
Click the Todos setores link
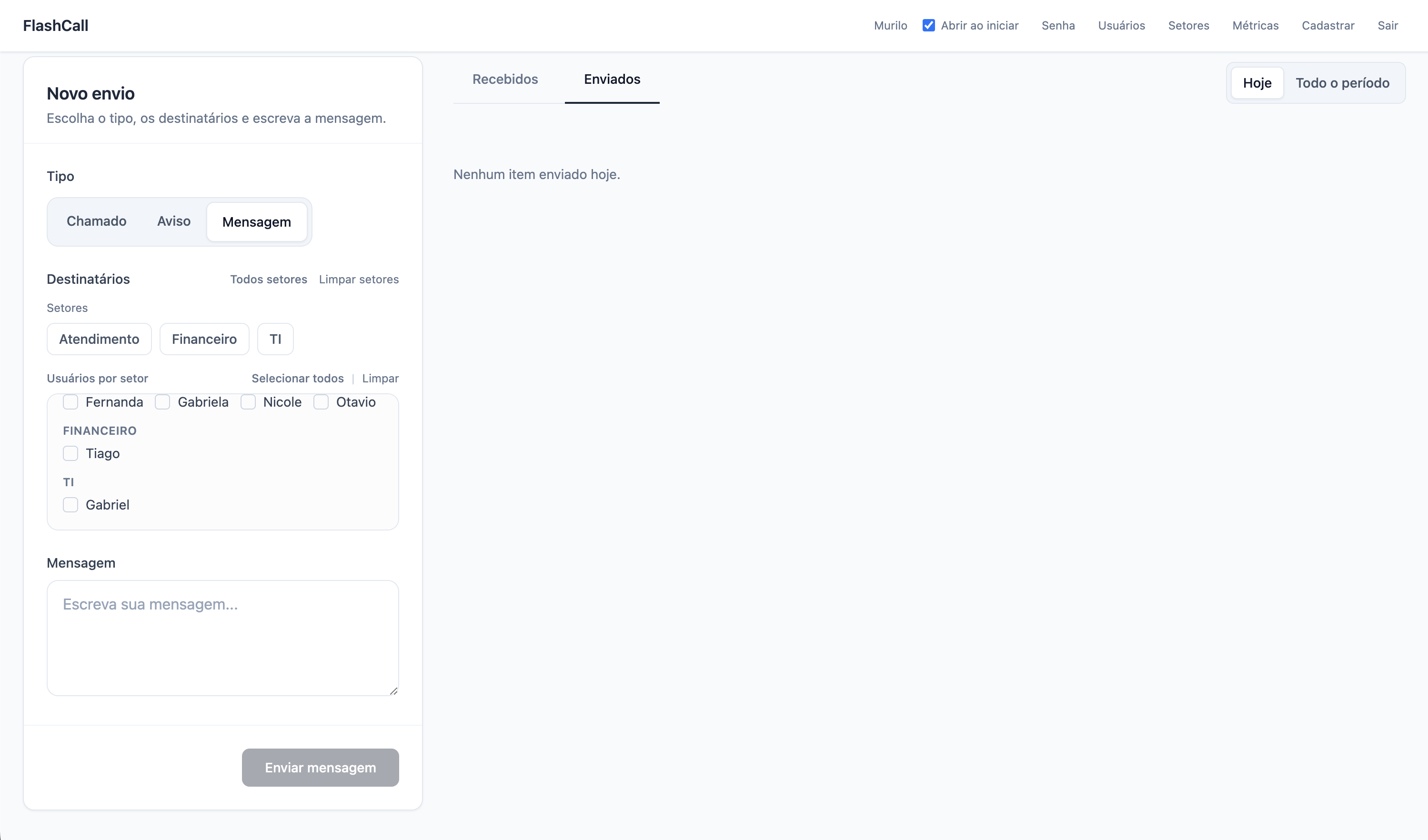[269, 279]
